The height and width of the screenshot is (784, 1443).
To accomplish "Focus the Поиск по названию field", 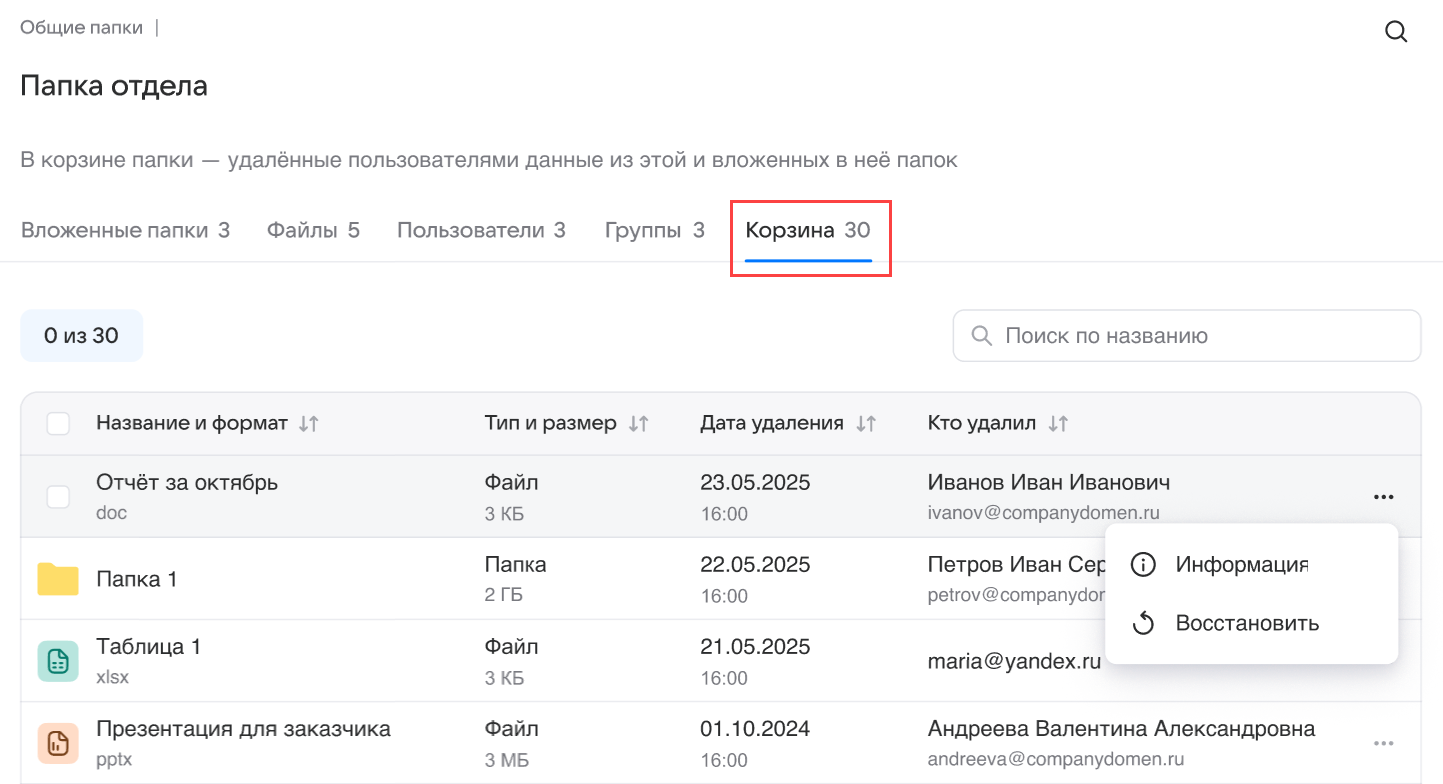I will [1200, 336].
